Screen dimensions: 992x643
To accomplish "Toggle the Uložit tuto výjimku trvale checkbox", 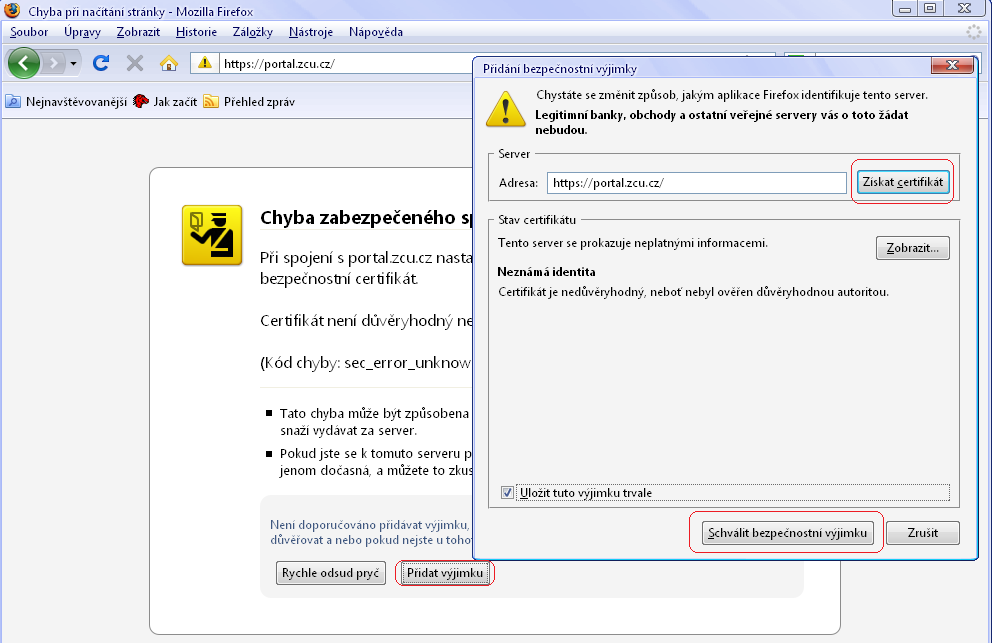I will (x=507, y=492).
